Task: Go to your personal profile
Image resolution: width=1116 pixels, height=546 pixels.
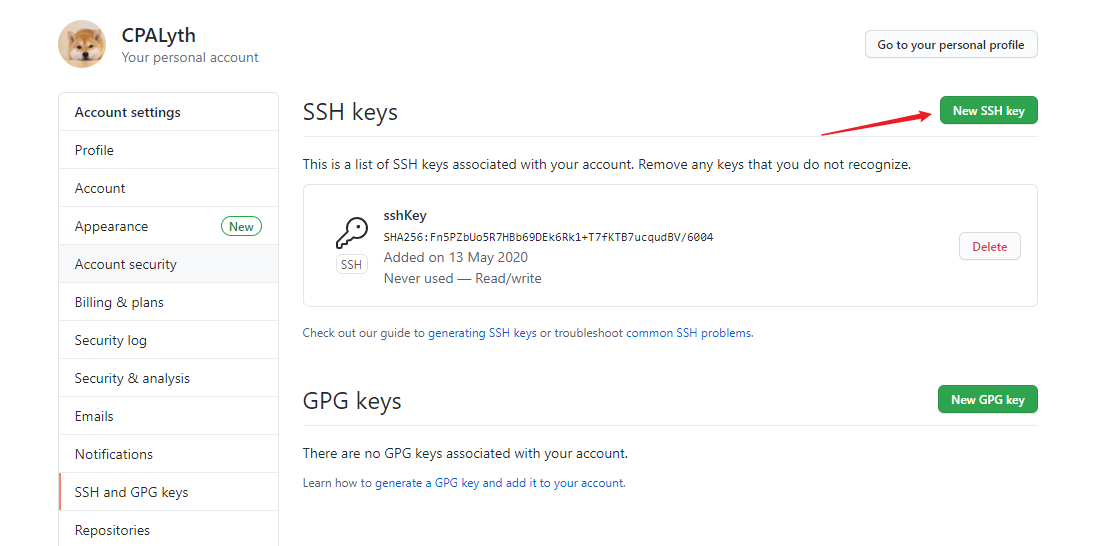Action: point(951,45)
